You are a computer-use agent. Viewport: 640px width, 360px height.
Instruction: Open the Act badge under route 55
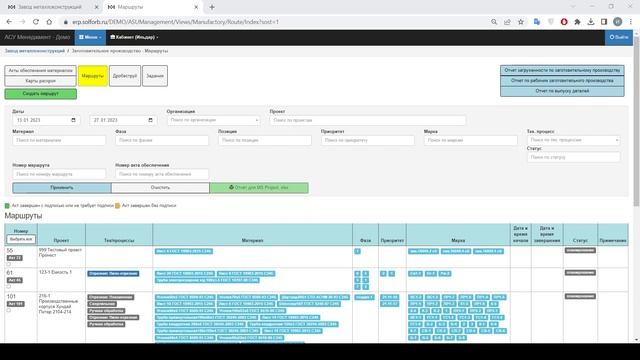[15, 258]
